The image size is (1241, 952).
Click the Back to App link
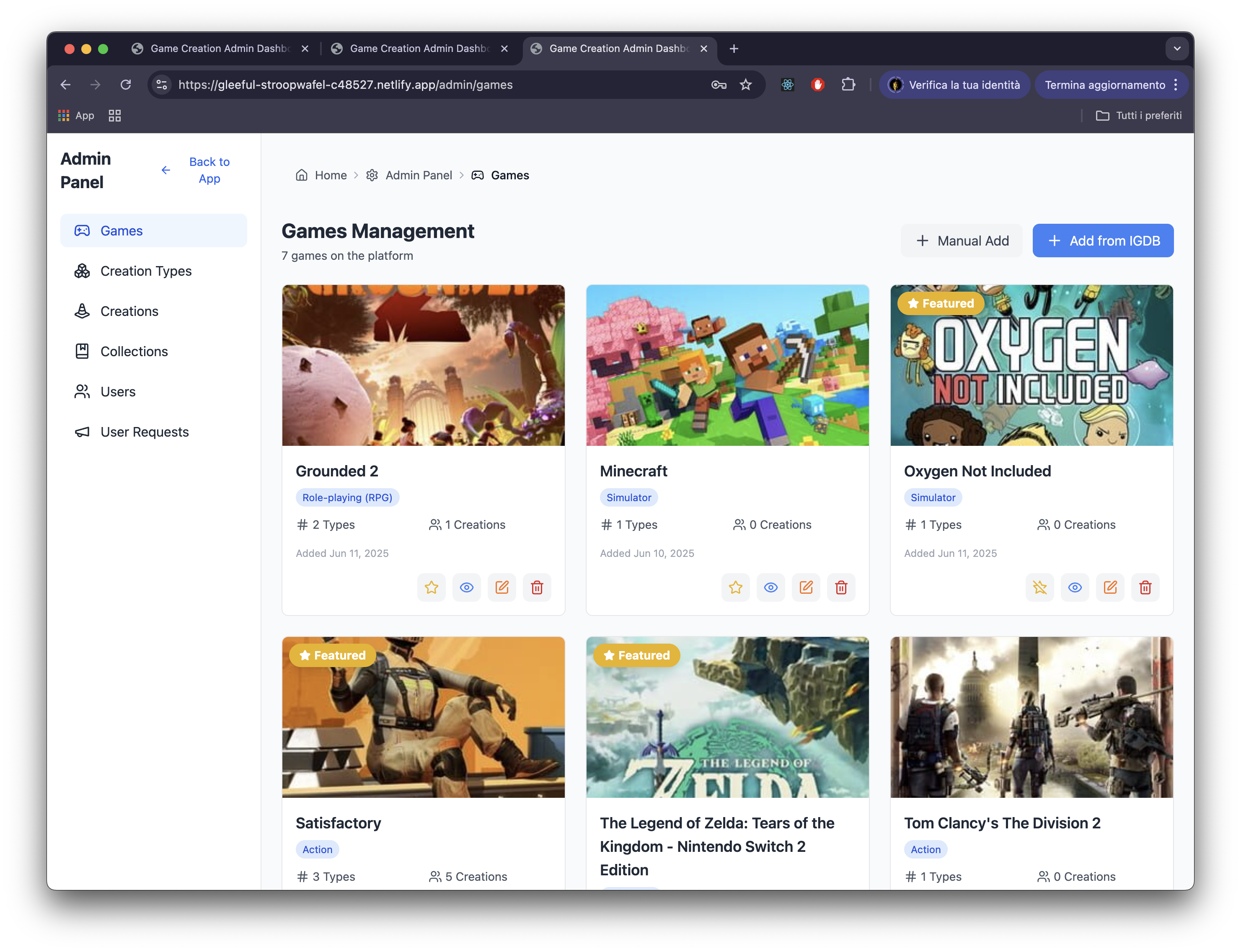coord(209,170)
